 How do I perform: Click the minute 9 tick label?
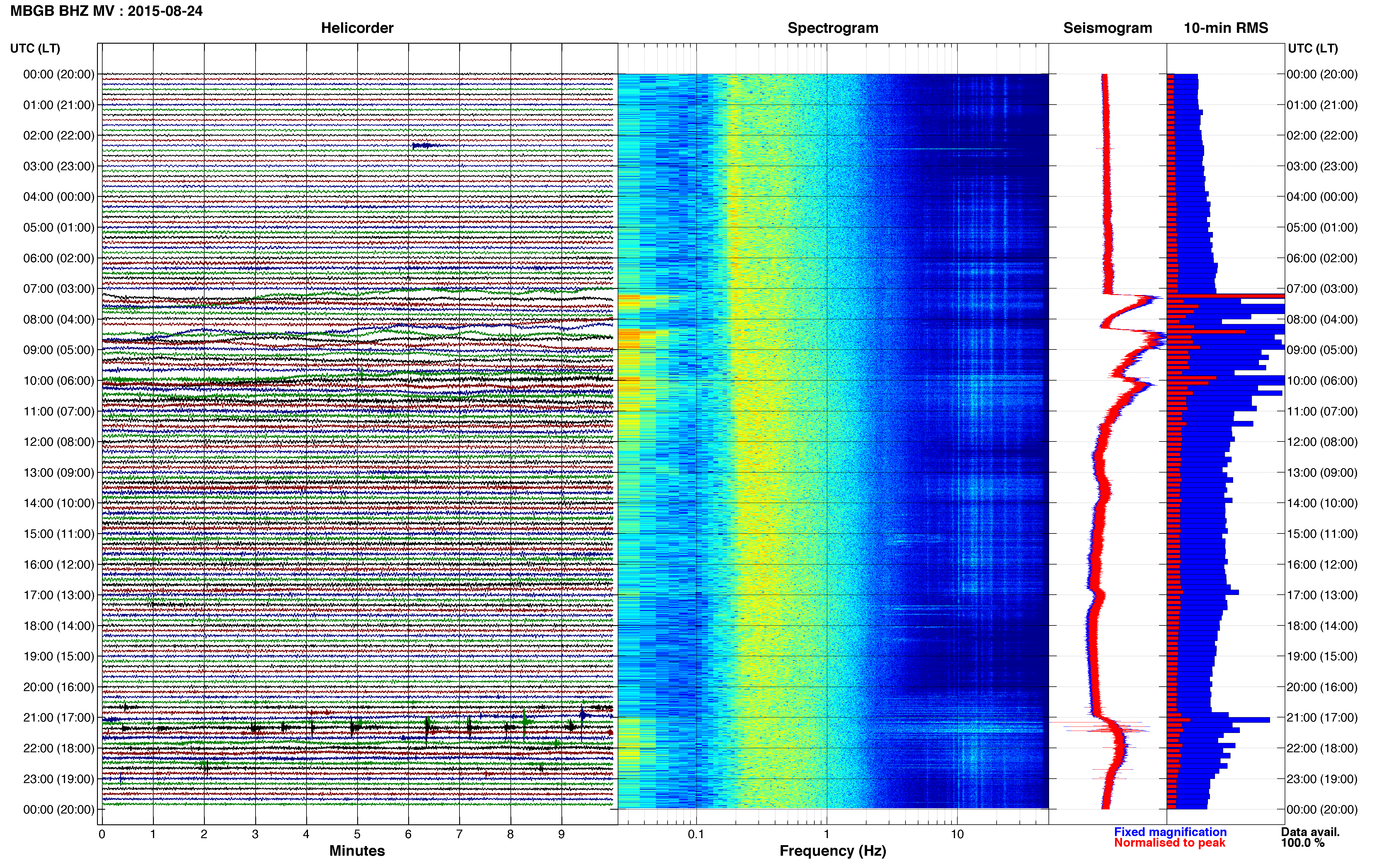(561, 834)
